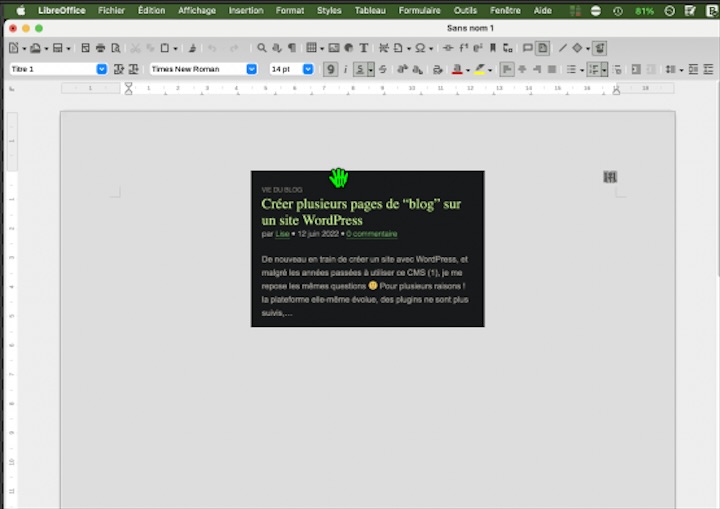Open the 14 pt font size dropdown
This screenshot has height=509, width=720.
click(x=307, y=69)
